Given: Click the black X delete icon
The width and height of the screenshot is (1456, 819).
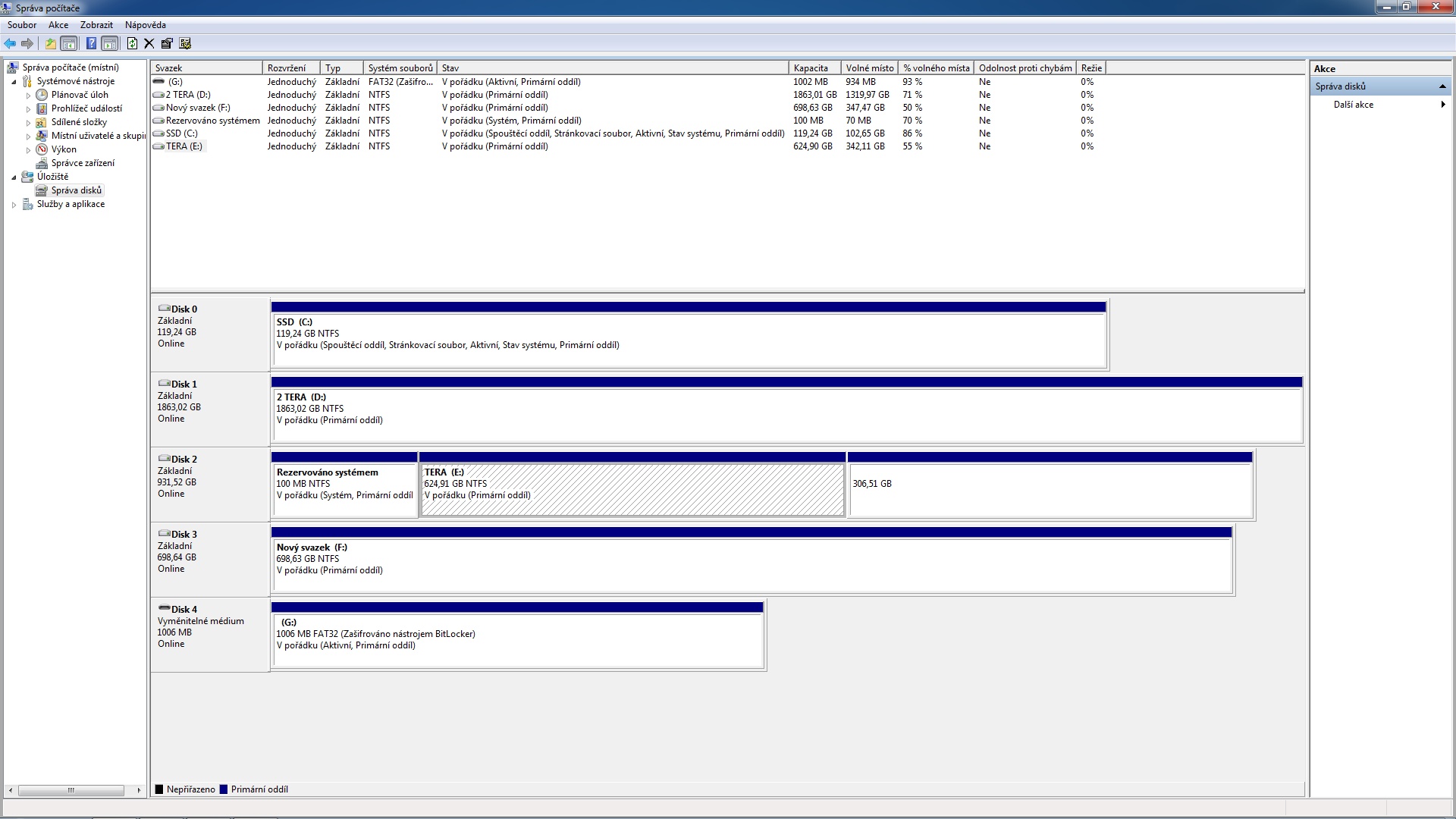Looking at the screenshot, I should pos(149,44).
